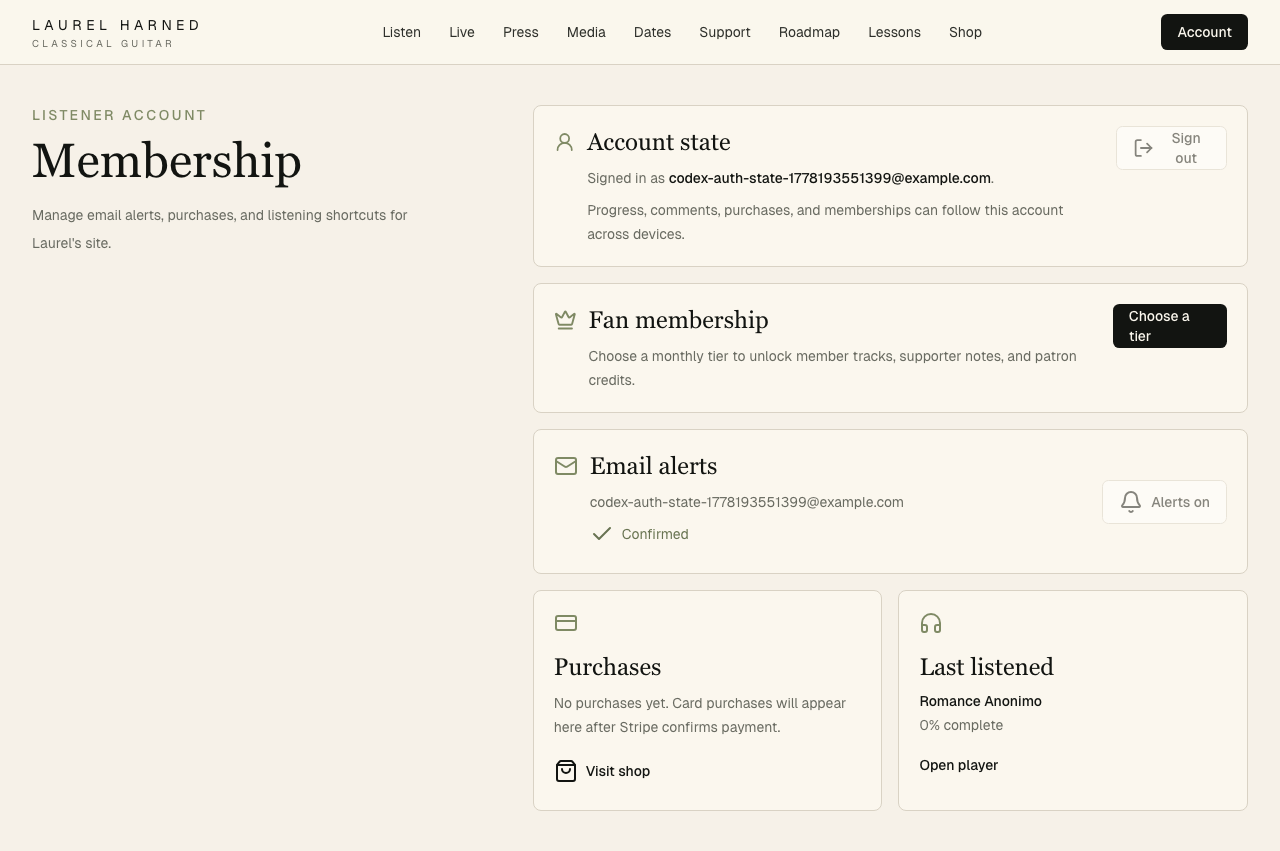Open the Account button in header
1280x851 pixels.
click(x=1204, y=32)
